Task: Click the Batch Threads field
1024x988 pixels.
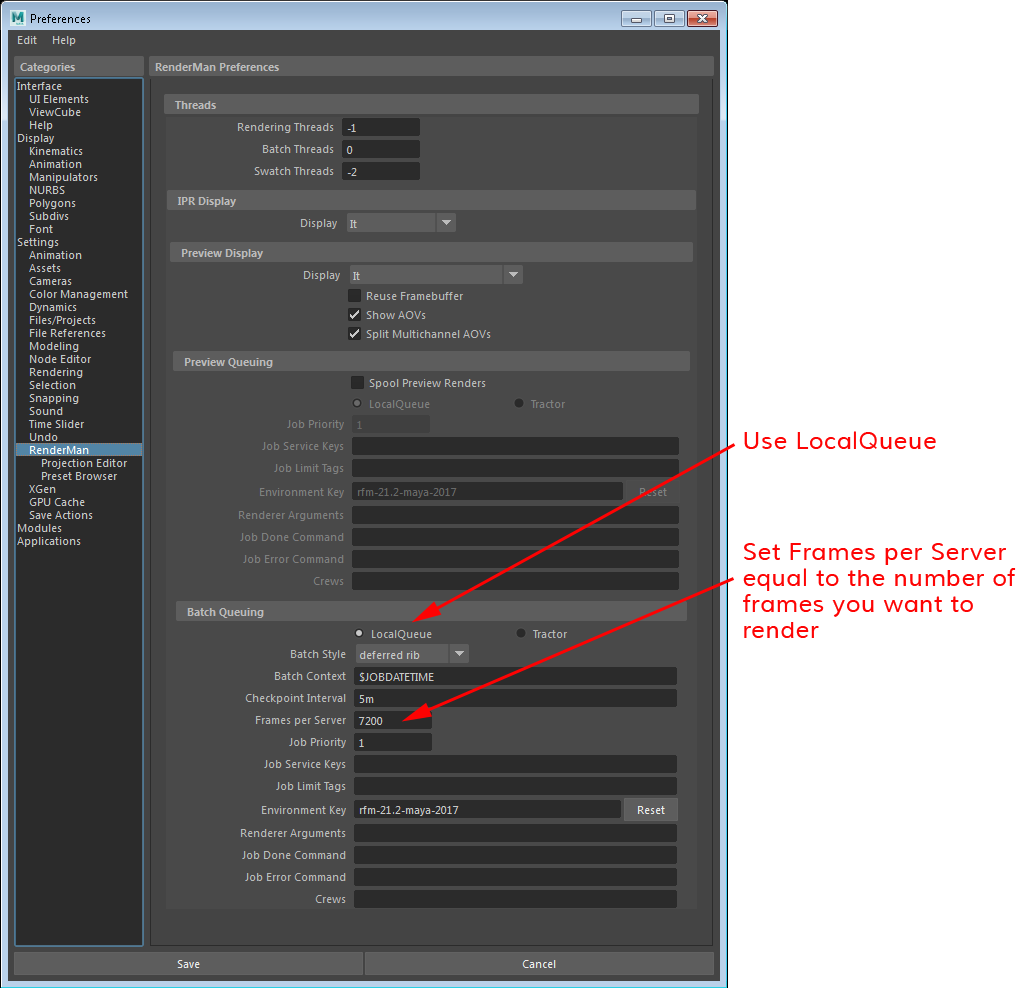Action: click(381, 150)
